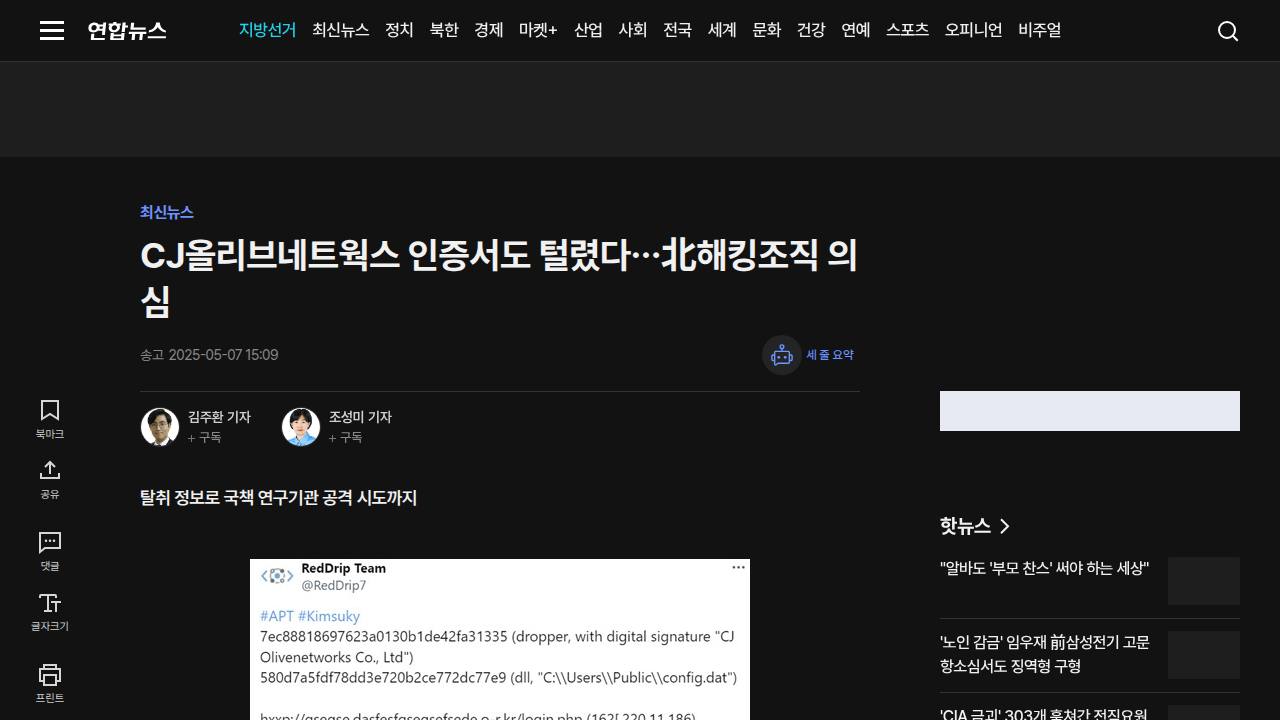Open comments (댓글) icon
The image size is (1280, 720).
pos(50,542)
